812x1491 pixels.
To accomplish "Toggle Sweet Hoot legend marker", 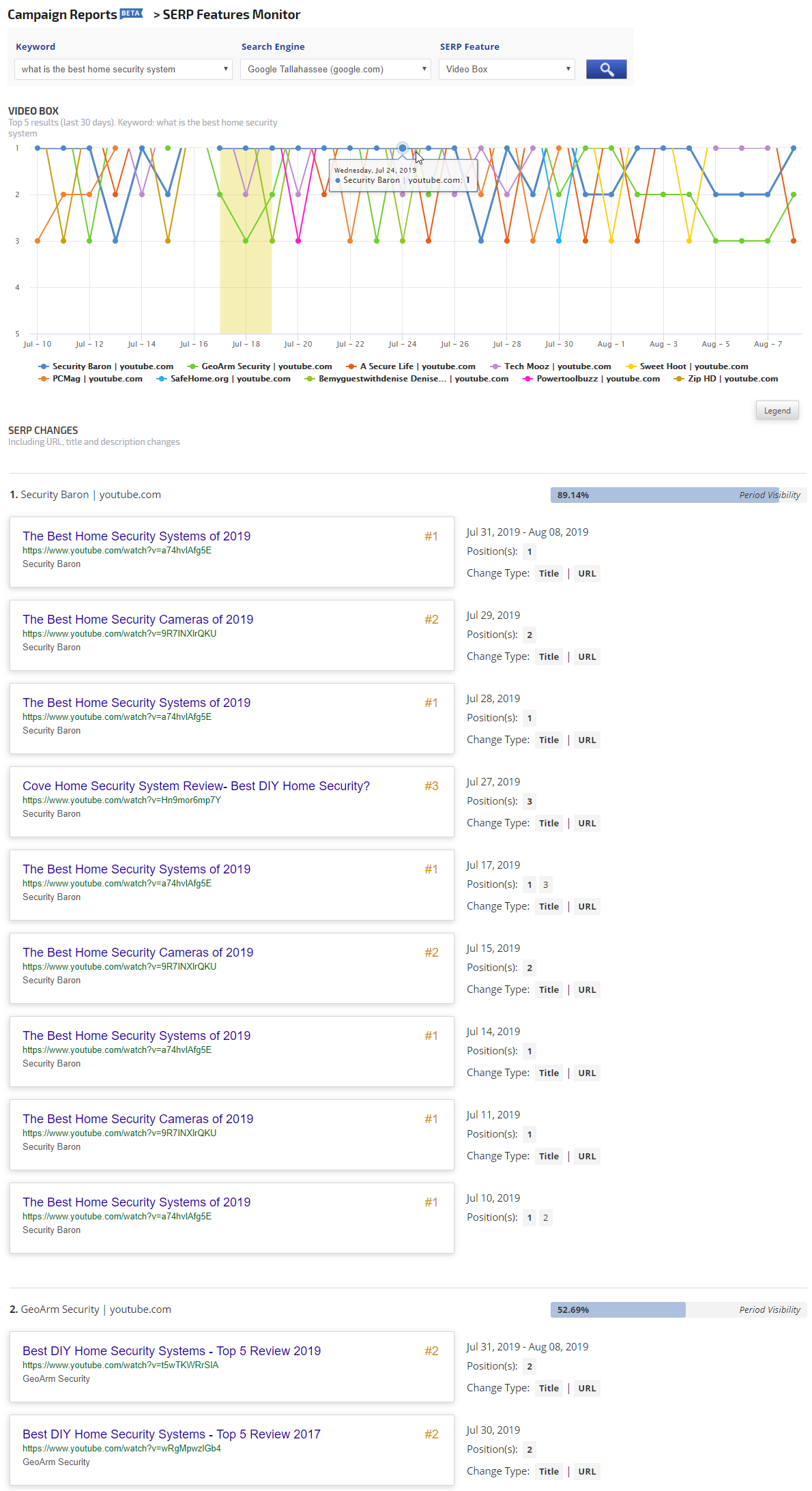I will tap(630, 366).
